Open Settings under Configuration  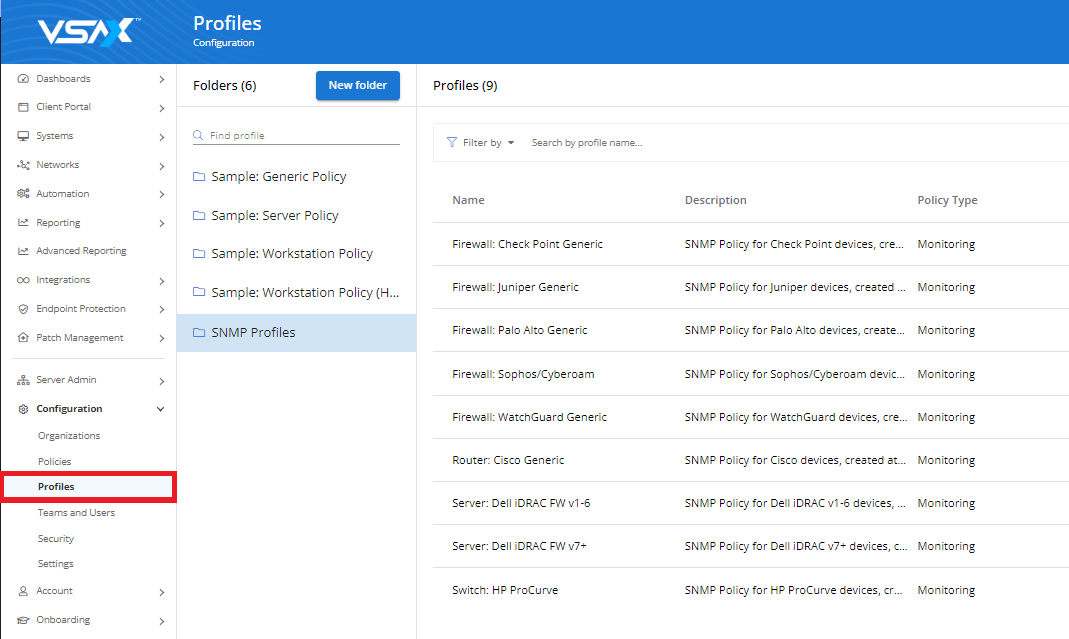pos(56,564)
